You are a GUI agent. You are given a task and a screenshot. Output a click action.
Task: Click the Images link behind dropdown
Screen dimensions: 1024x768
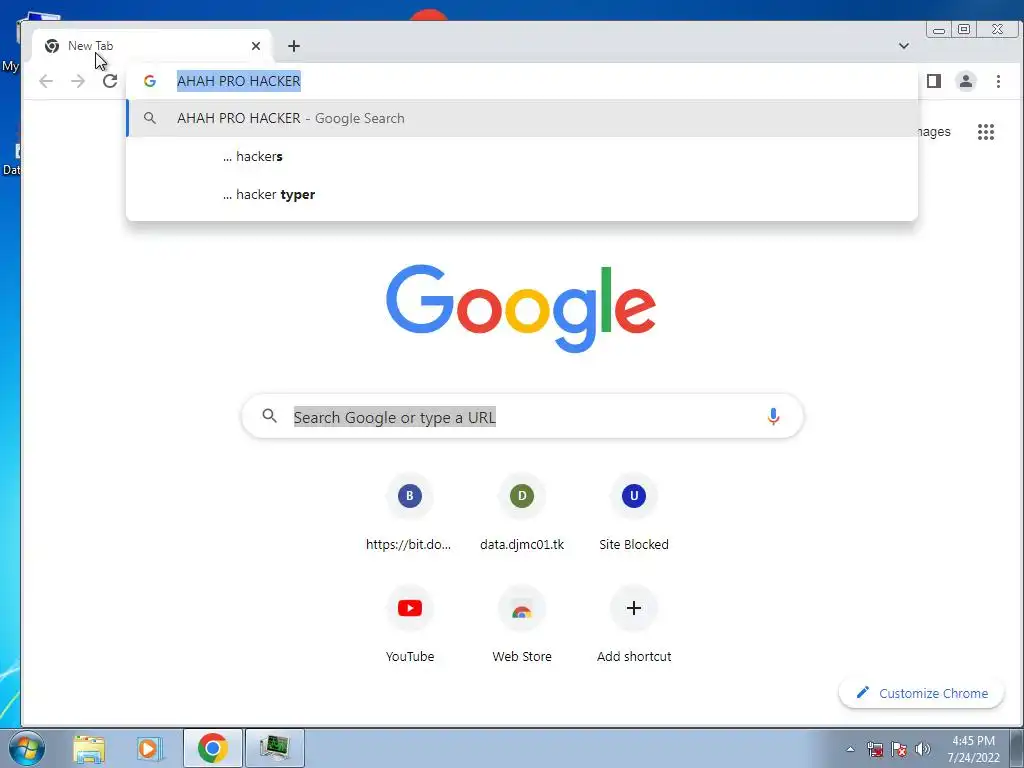coord(935,132)
